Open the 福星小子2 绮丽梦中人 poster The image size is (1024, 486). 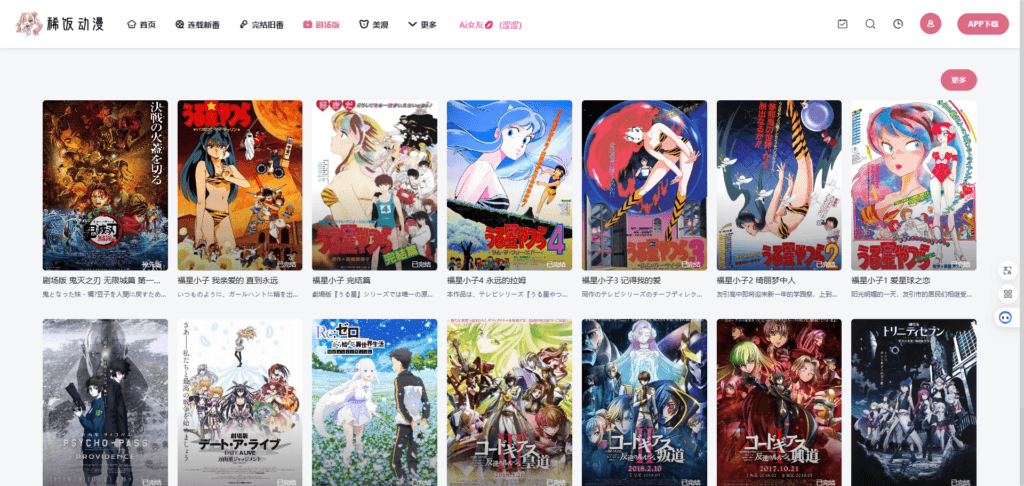click(x=779, y=185)
